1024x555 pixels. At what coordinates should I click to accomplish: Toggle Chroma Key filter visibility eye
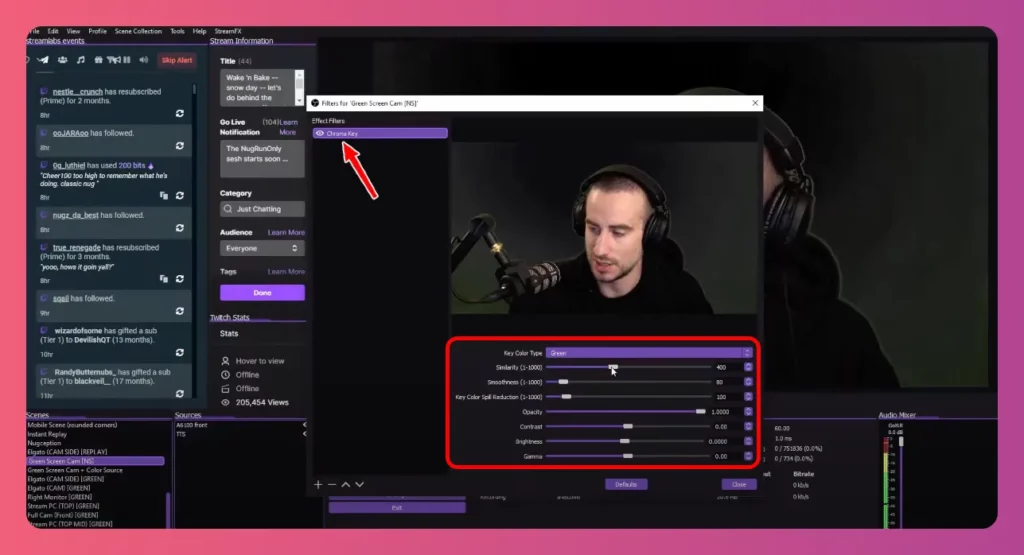pyautogui.click(x=320, y=133)
